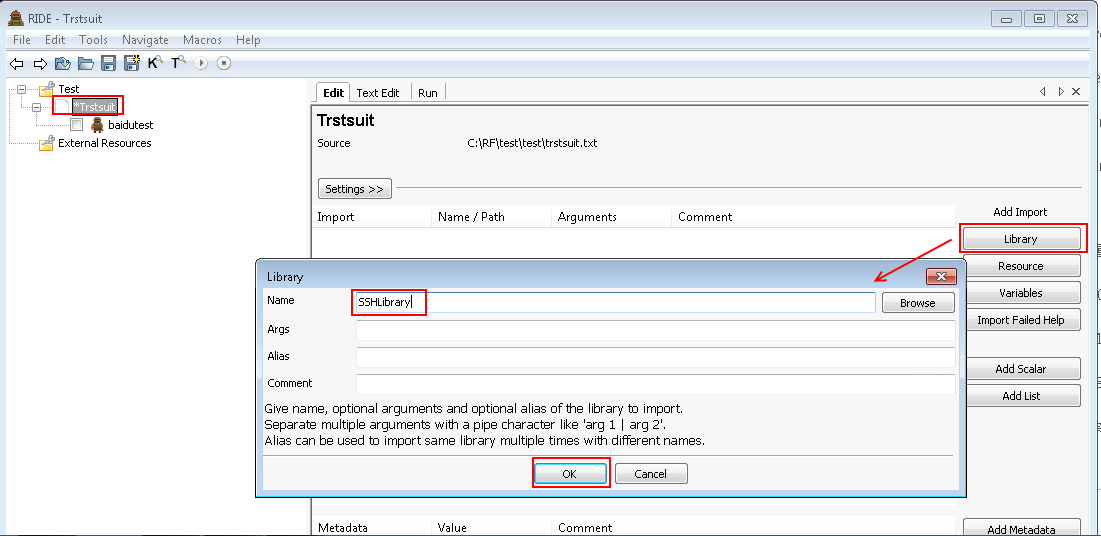Open the Edit menu
The image size is (1101, 536).
55,40
